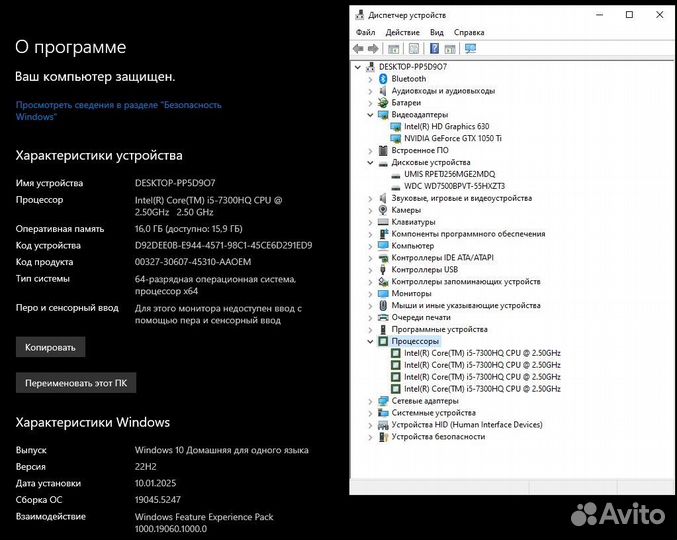This screenshot has height=540, width=677.
Task: Select WDC WD7500BPVT-55HXZT3 disk entry
Action: coord(454,186)
